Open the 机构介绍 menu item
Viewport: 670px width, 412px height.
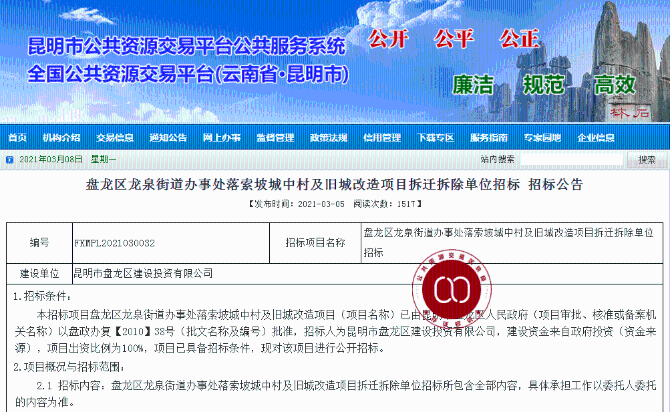point(62,138)
